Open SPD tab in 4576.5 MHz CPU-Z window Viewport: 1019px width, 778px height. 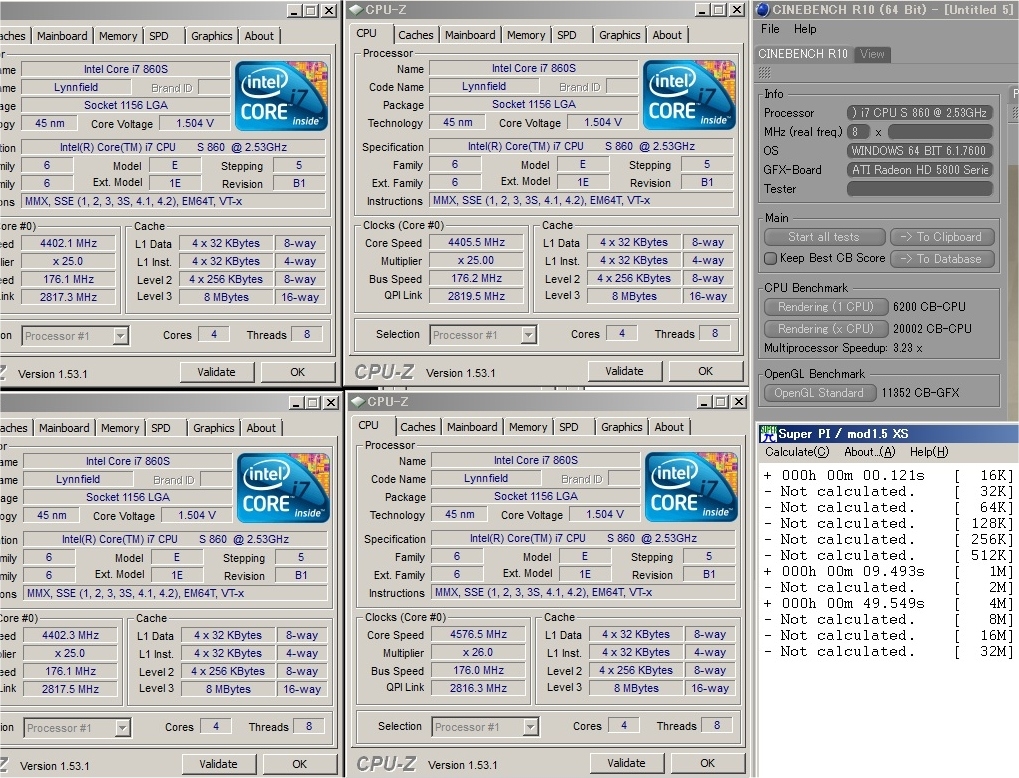click(x=569, y=427)
